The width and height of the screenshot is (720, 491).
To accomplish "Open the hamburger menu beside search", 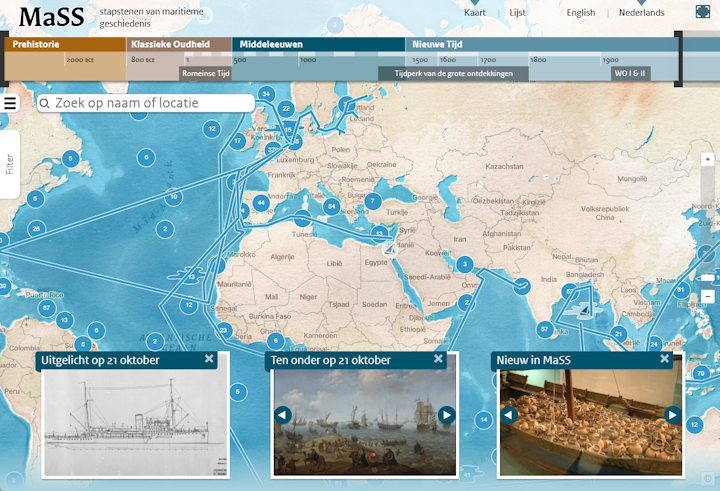I will pos(10,103).
